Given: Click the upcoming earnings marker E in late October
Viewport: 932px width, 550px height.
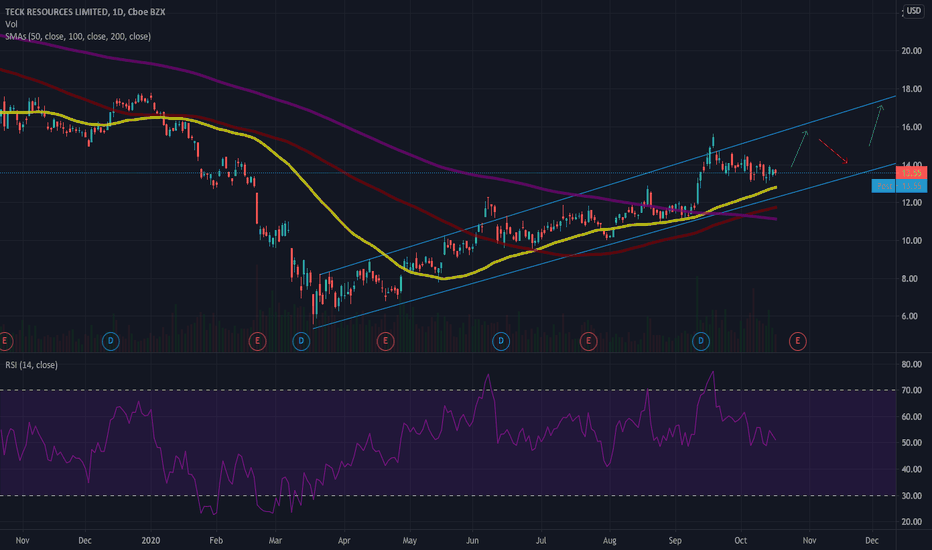Looking at the screenshot, I should 798,341.
